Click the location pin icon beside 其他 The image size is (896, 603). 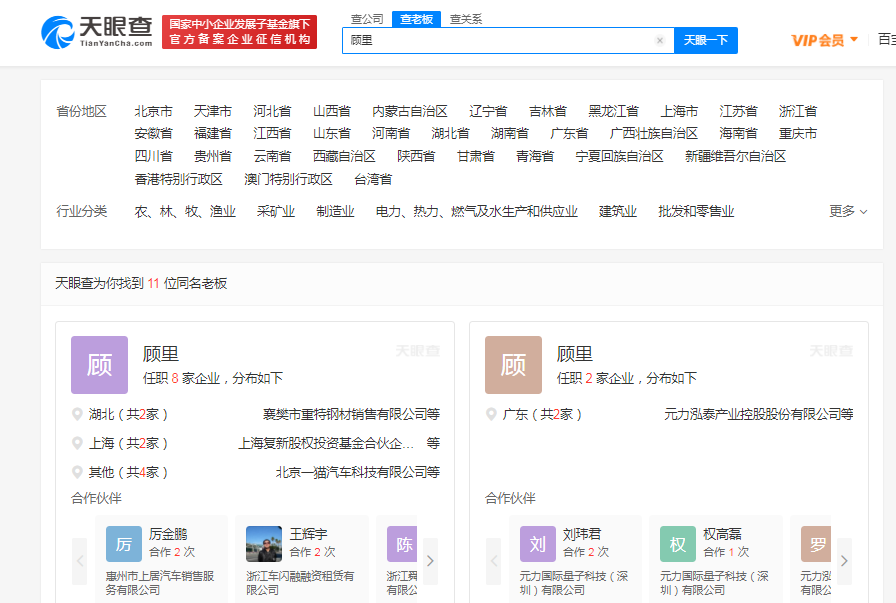[77, 472]
